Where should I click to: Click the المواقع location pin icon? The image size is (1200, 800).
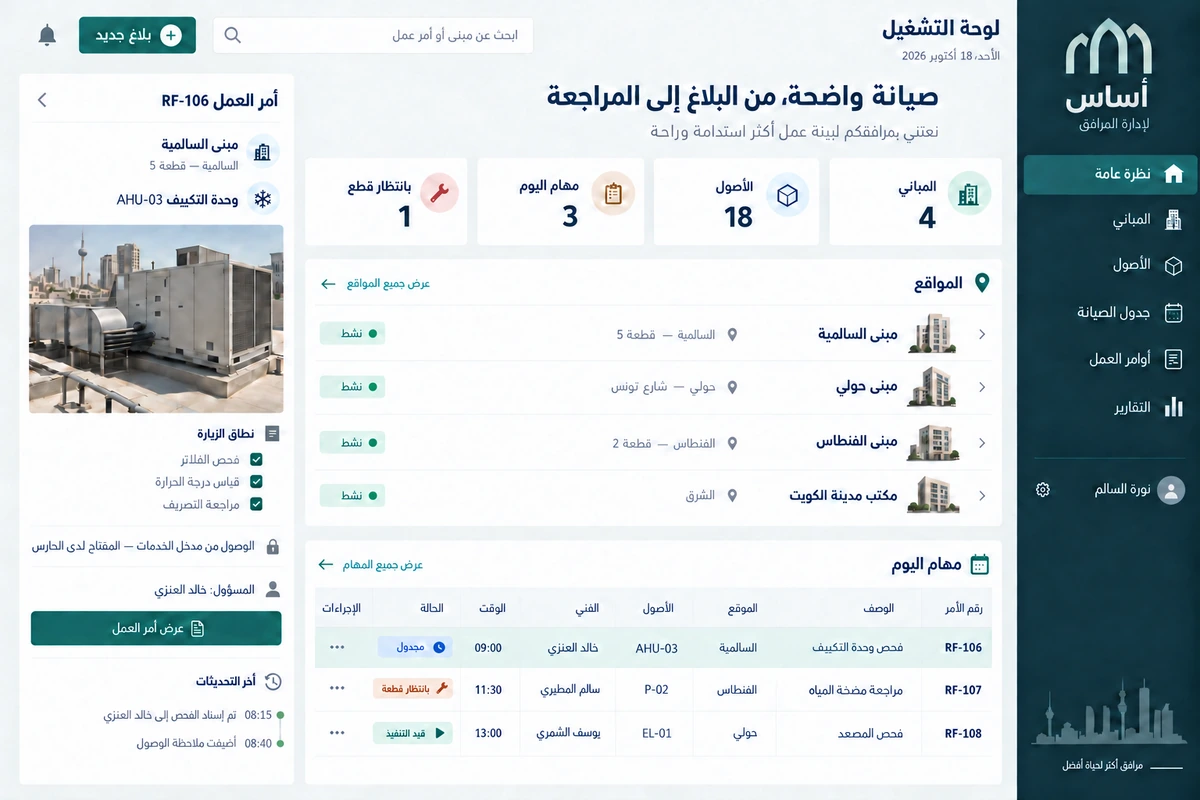pos(981,283)
